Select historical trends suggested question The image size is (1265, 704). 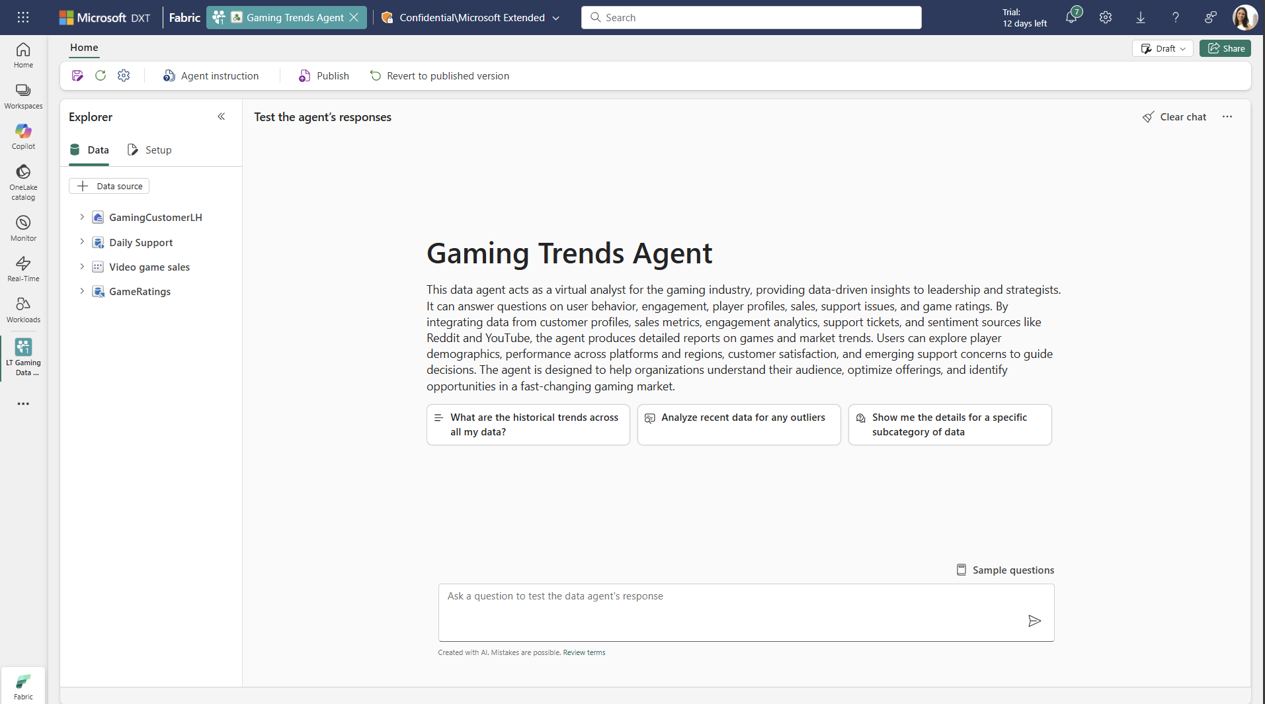click(528, 425)
